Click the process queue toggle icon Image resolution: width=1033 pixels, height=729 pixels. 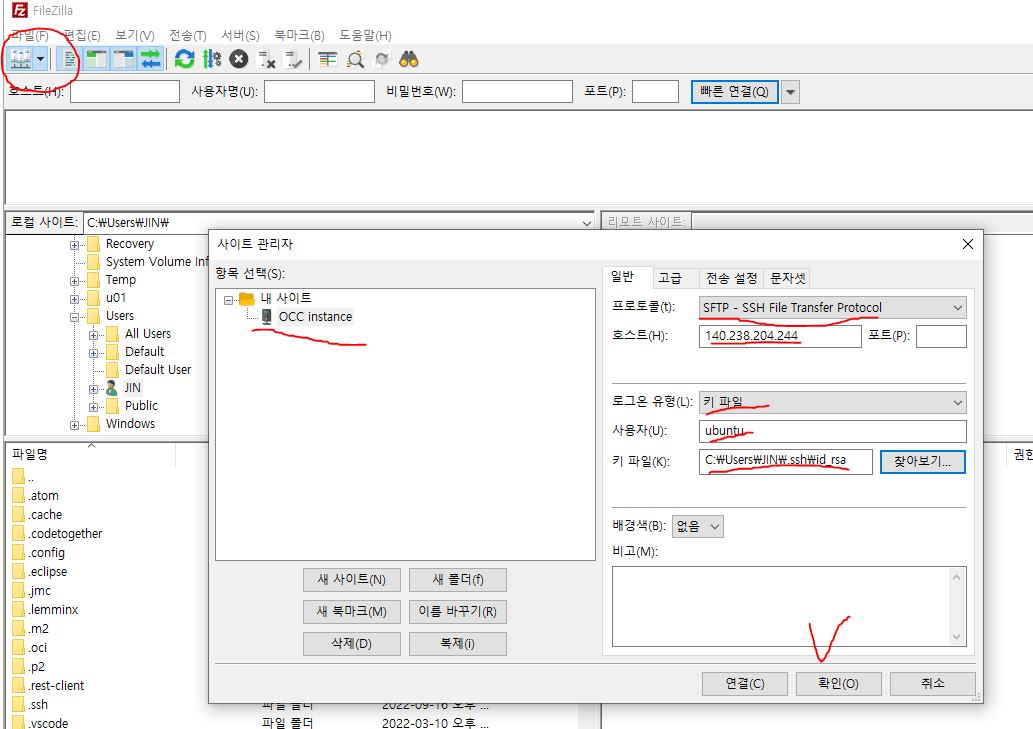pyautogui.click(x=211, y=59)
